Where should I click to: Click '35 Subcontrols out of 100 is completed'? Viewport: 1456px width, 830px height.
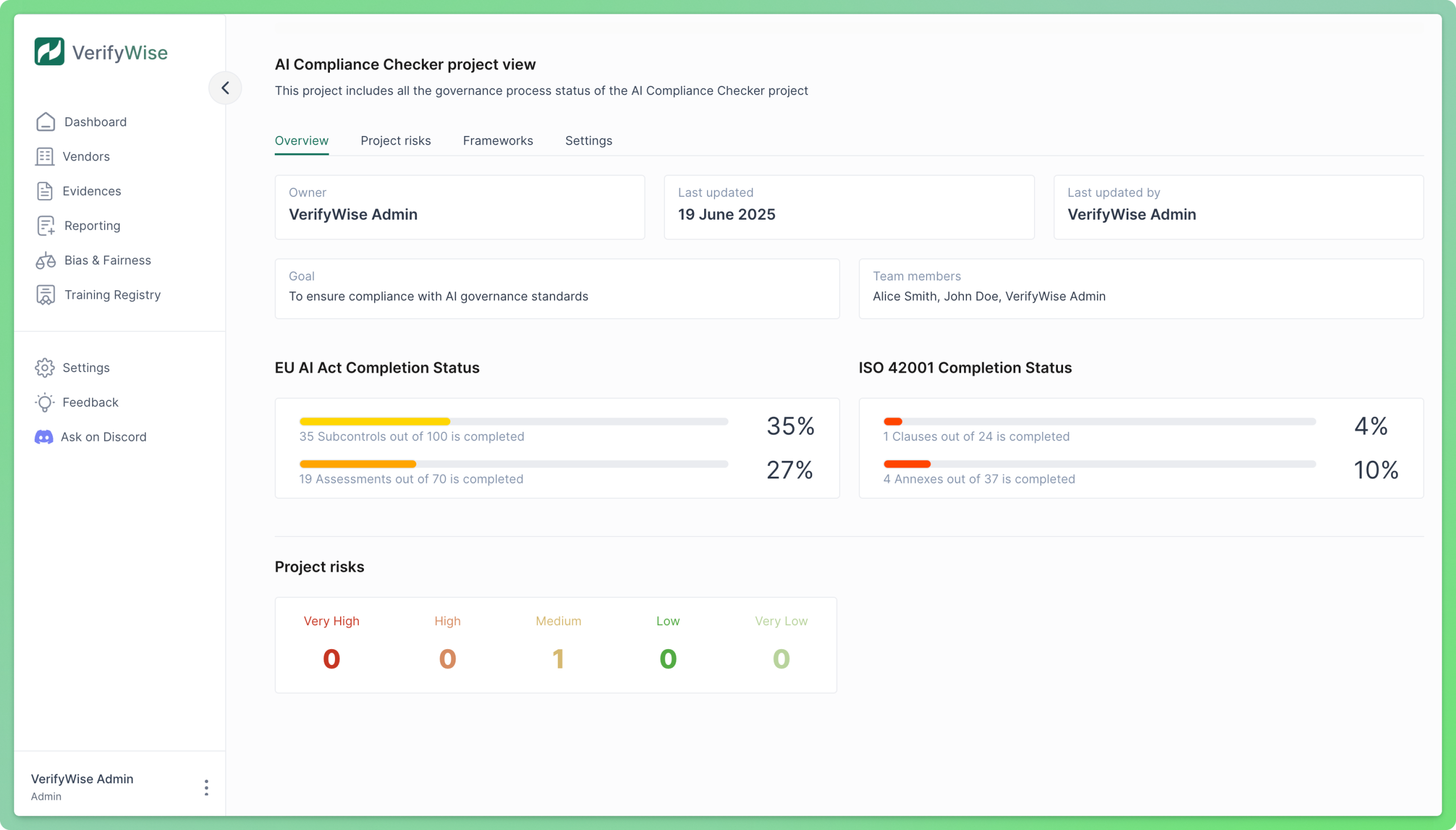[x=411, y=437]
